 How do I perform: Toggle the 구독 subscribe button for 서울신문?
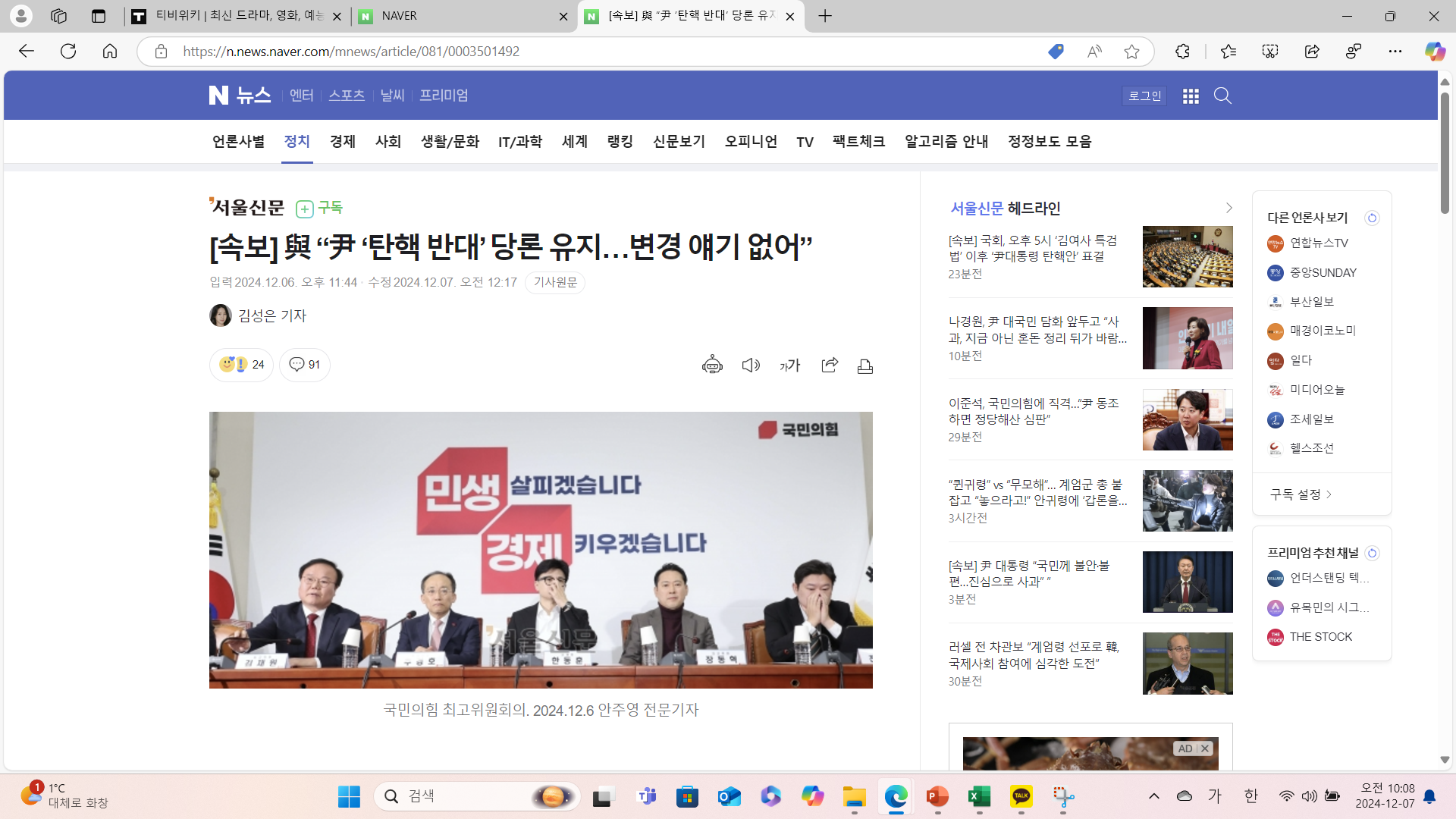click(319, 208)
